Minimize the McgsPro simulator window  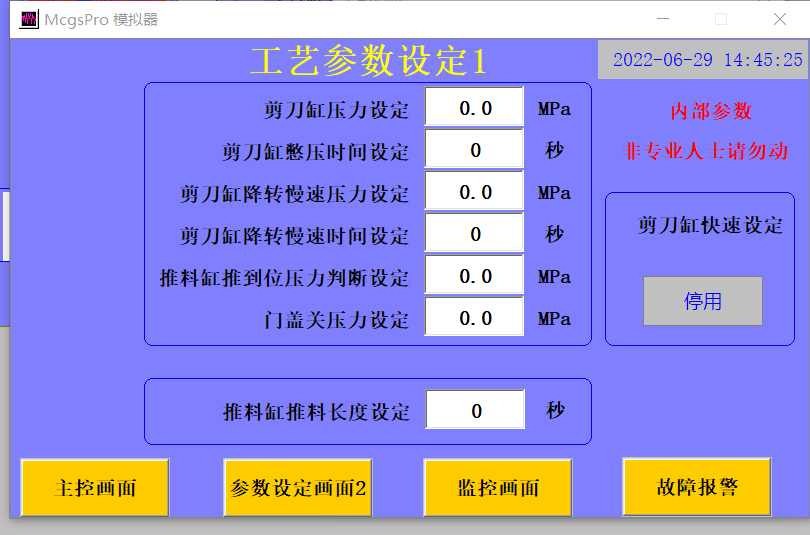tap(662, 19)
